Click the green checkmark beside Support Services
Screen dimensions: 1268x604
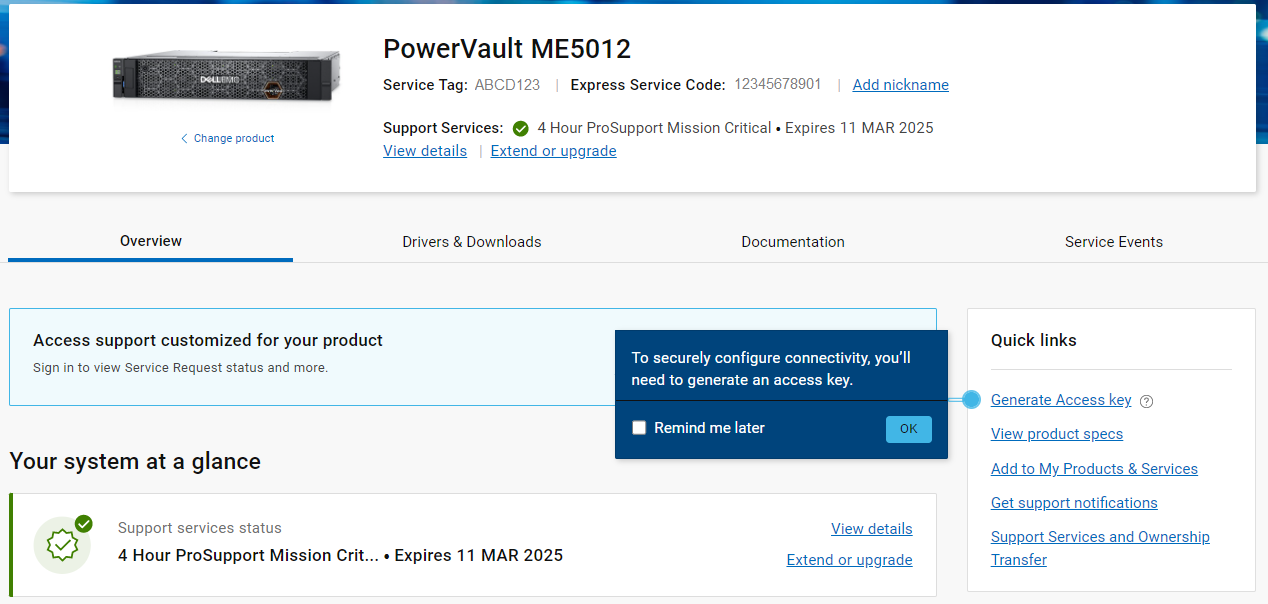(520, 128)
